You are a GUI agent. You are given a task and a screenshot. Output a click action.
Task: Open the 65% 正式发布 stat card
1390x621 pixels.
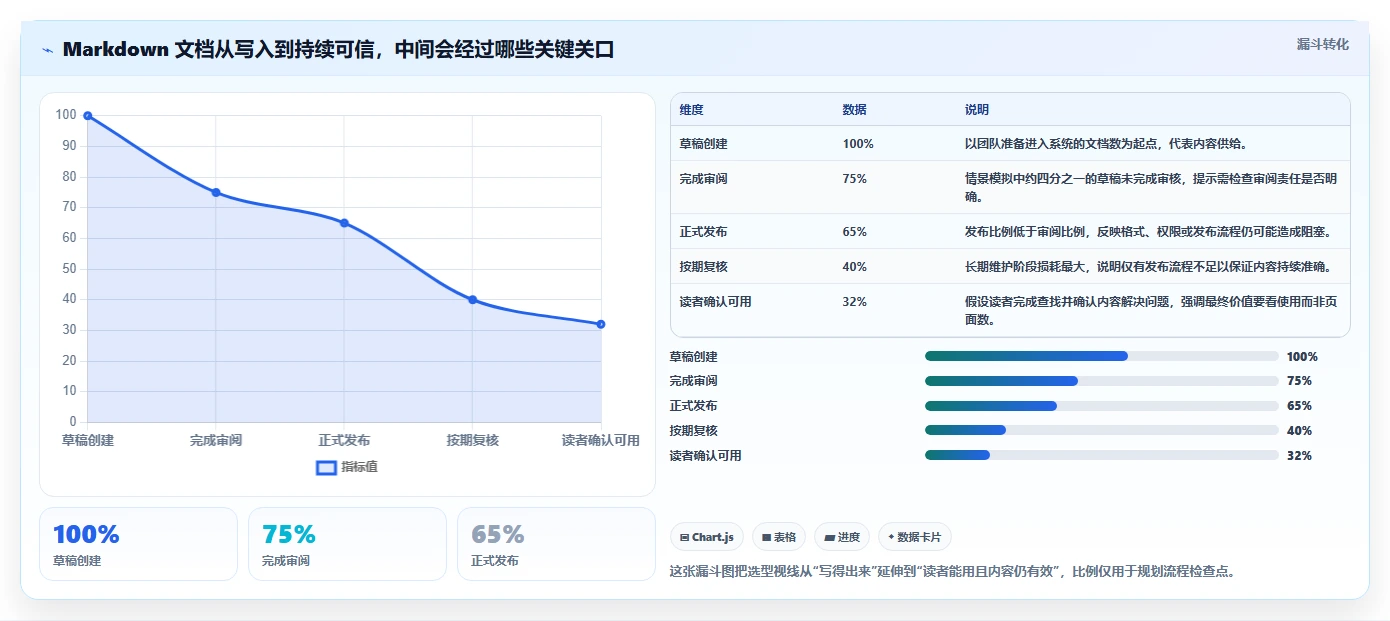[x=556, y=544]
